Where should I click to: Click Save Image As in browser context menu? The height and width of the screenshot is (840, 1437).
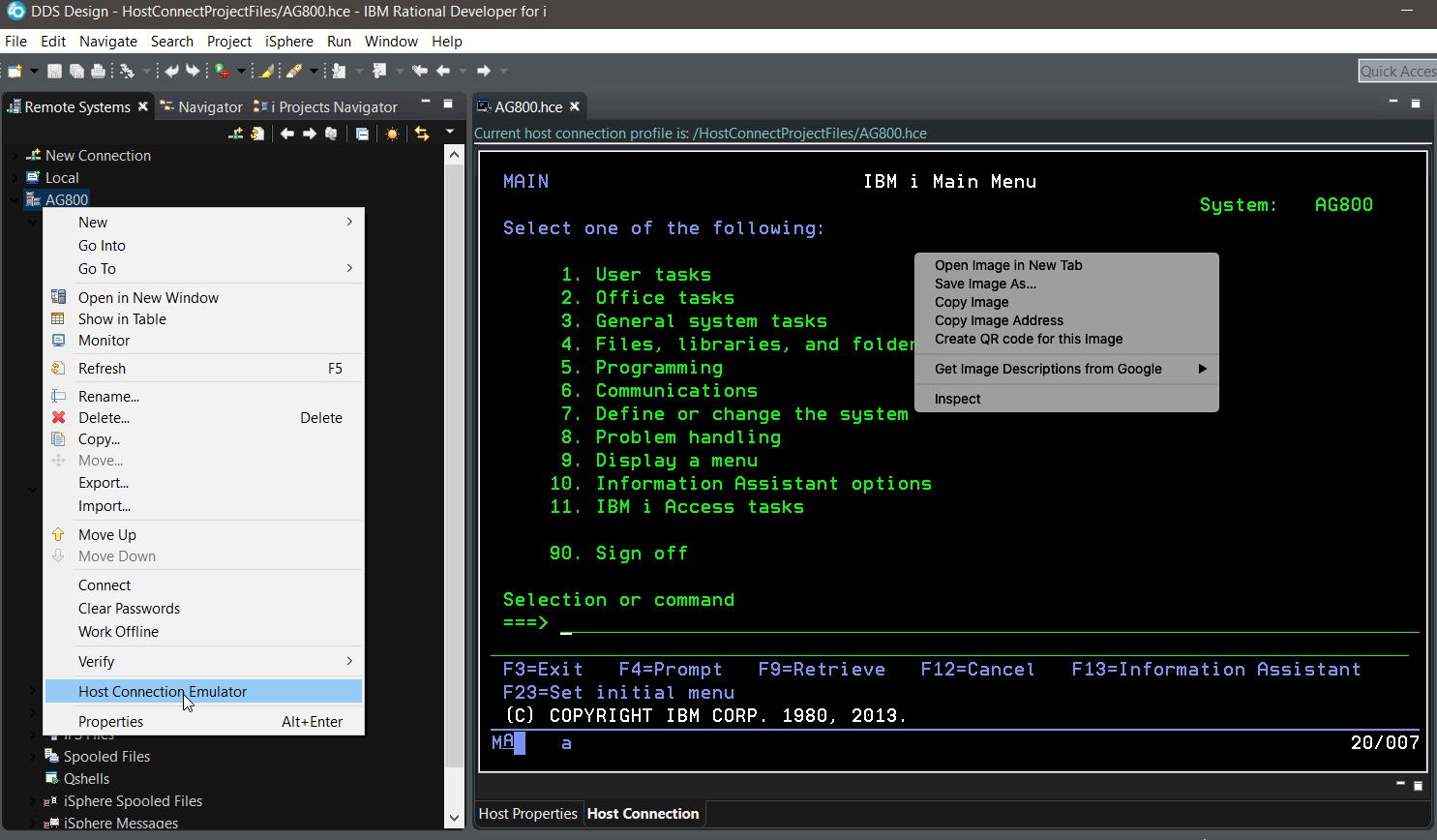[x=985, y=284]
